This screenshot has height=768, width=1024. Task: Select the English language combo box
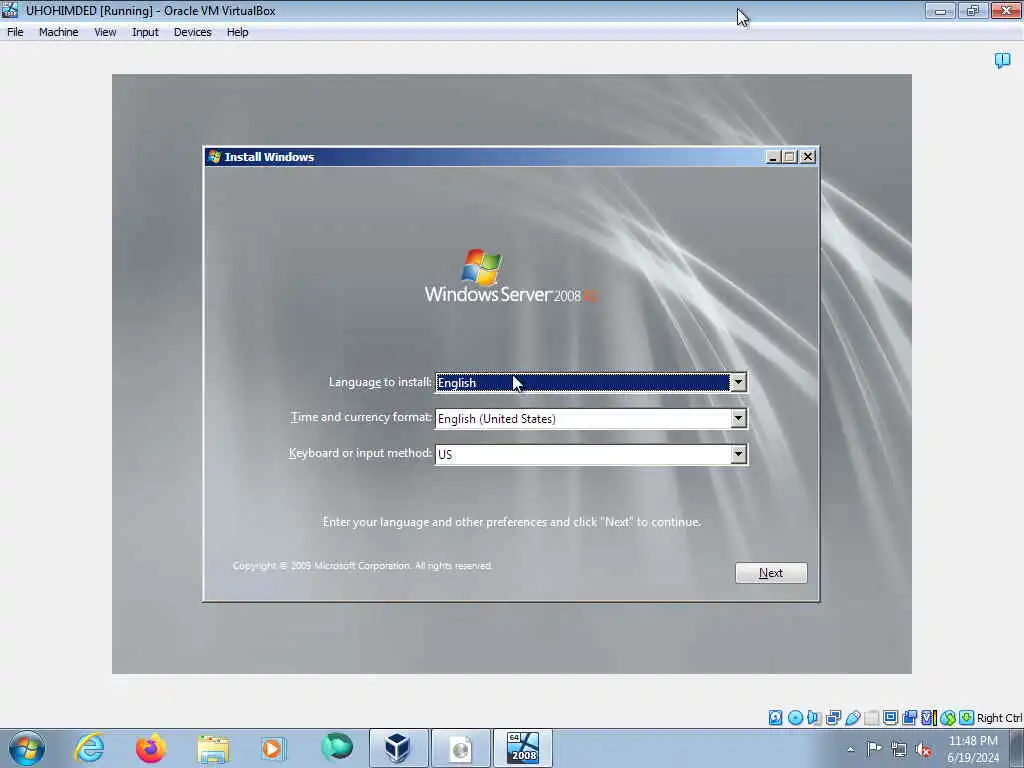[591, 382]
